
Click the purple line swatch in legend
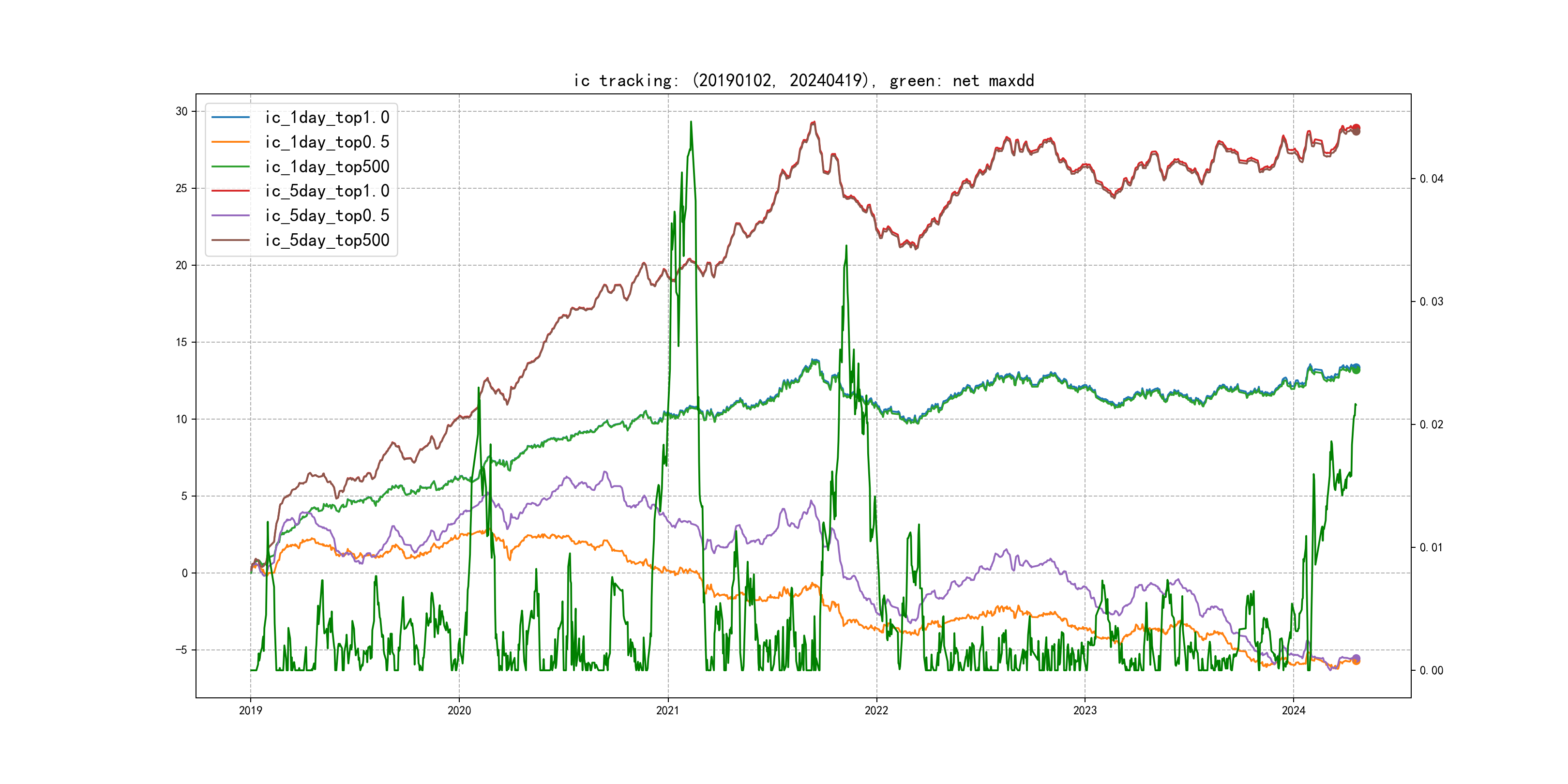(231, 215)
